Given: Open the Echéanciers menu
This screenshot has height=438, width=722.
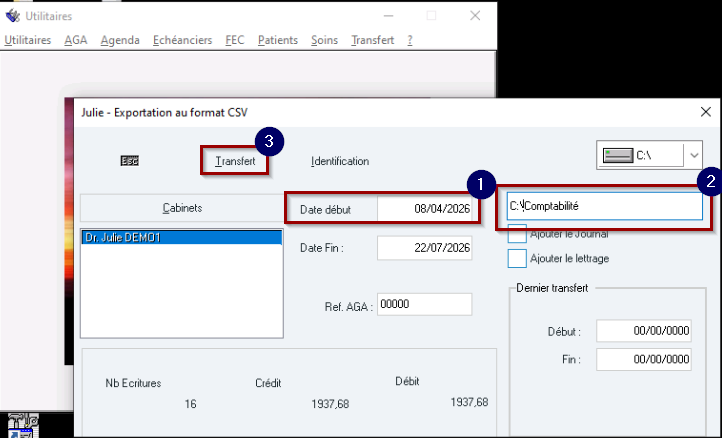Looking at the screenshot, I should [x=182, y=40].
